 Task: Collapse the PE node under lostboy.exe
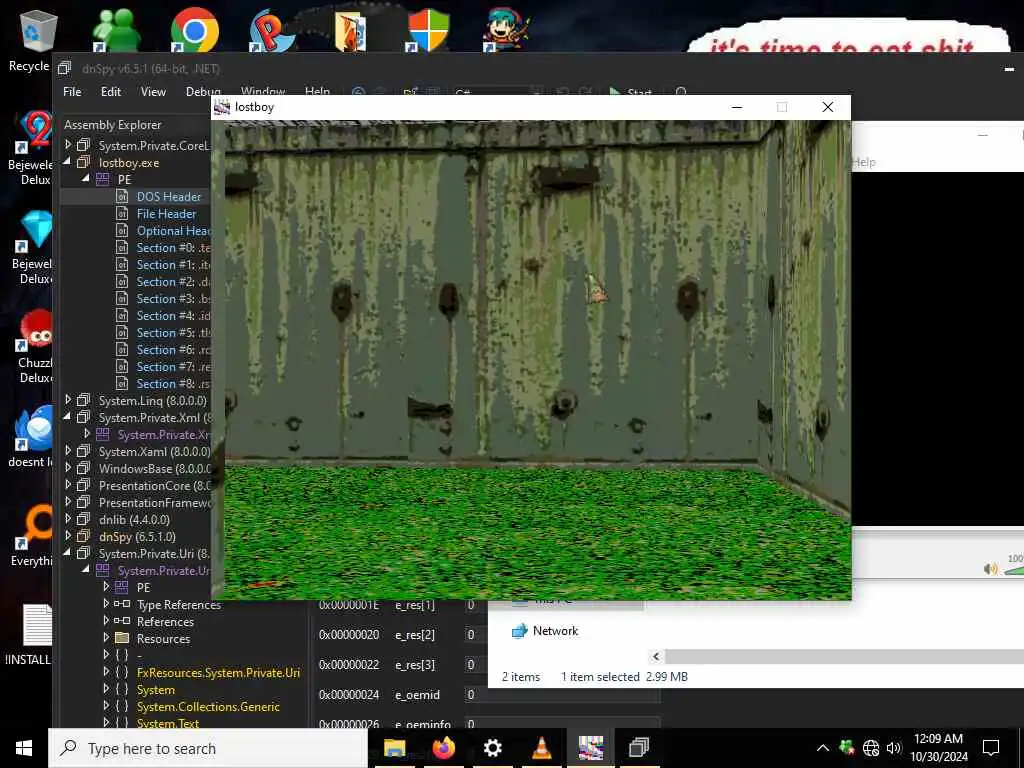click(x=86, y=178)
